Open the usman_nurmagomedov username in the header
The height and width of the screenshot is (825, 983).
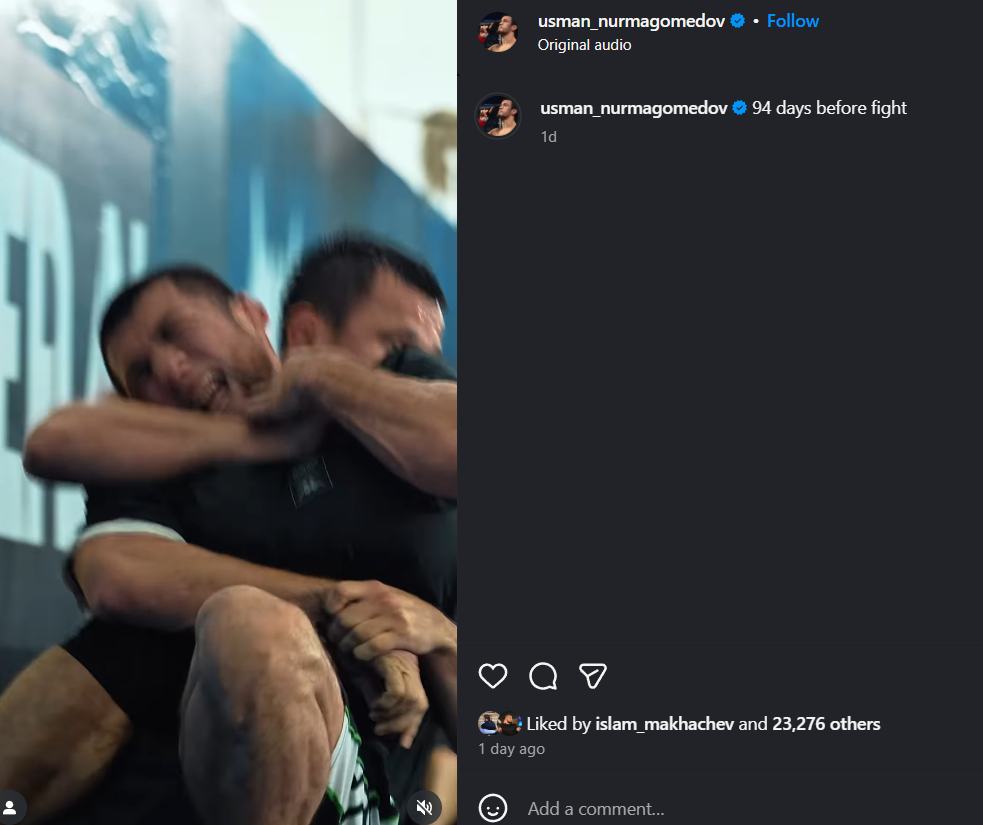coord(631,21)
